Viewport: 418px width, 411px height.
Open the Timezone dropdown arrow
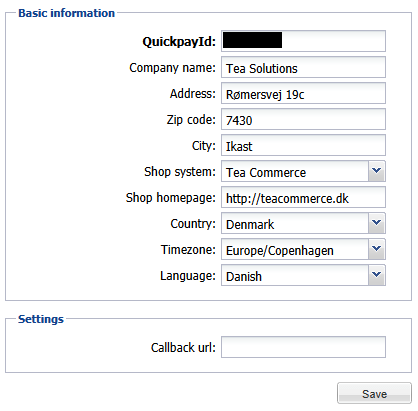click(377, 249)
